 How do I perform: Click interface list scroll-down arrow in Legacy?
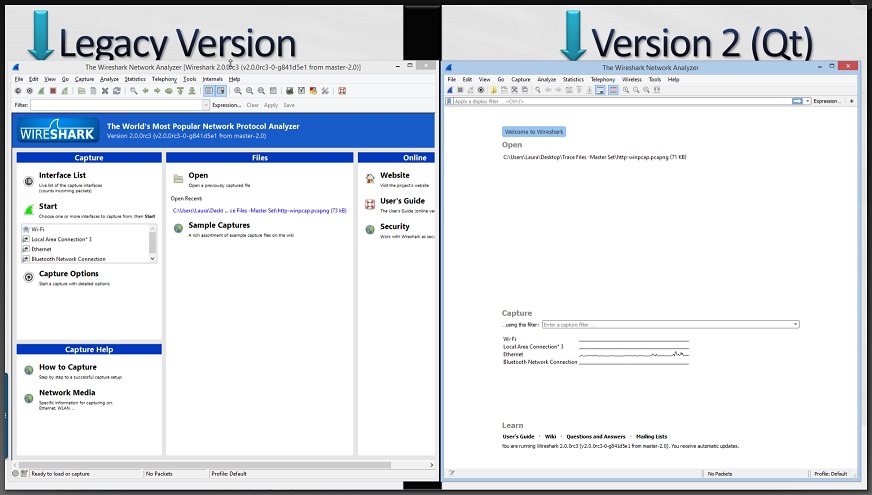152,259
